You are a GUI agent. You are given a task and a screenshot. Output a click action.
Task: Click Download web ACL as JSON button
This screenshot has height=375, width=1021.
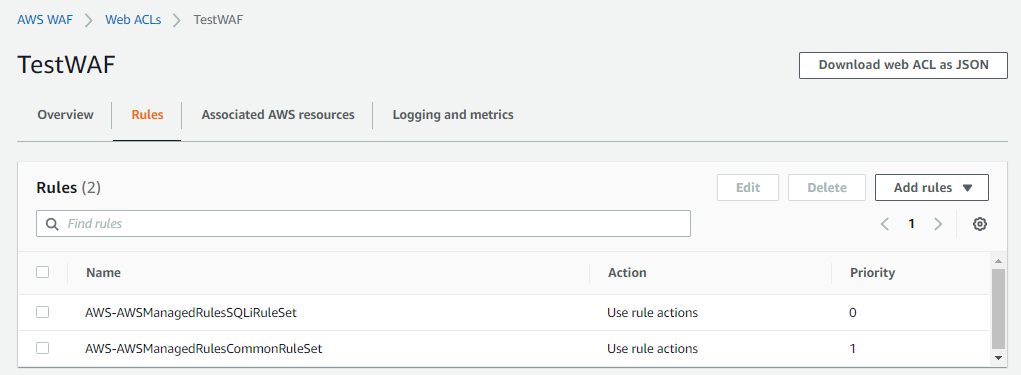[903, 65]
